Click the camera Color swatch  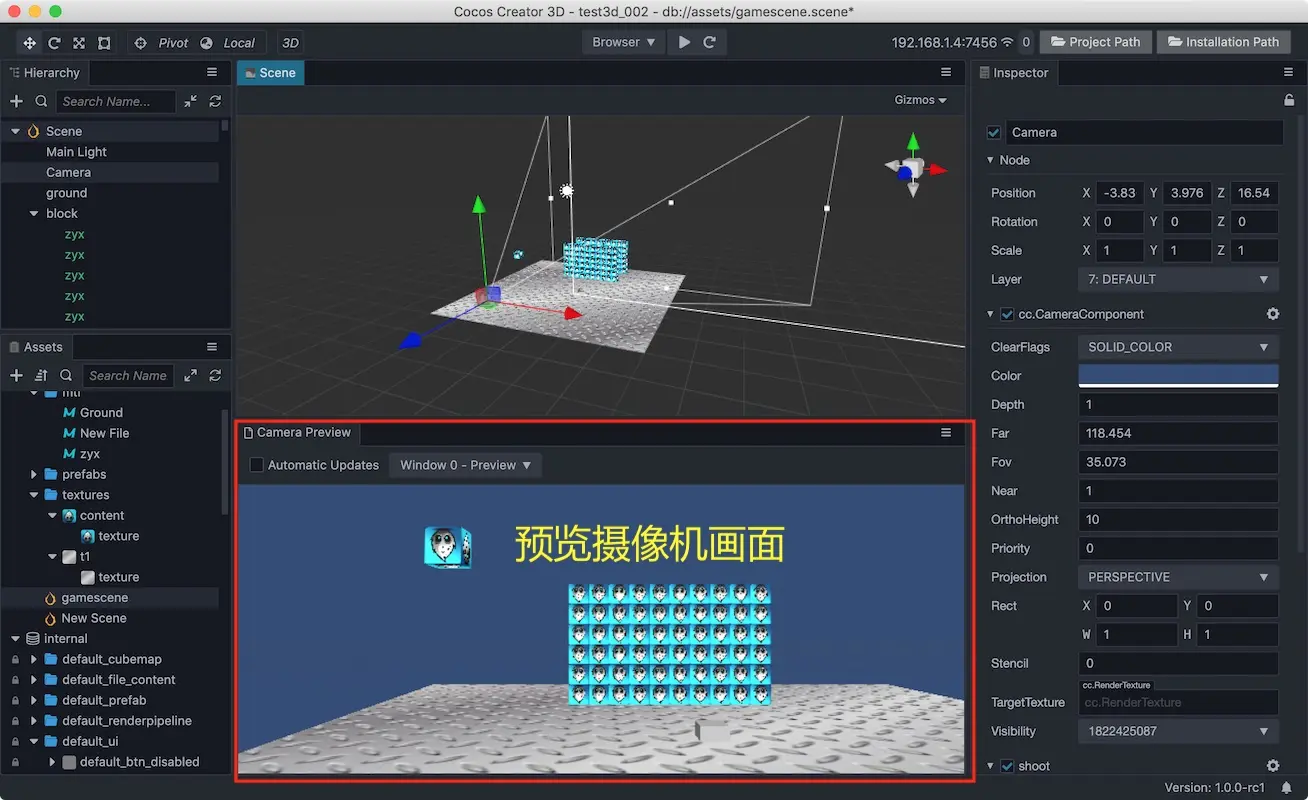pyautogui.click(x=1178, y=376)
